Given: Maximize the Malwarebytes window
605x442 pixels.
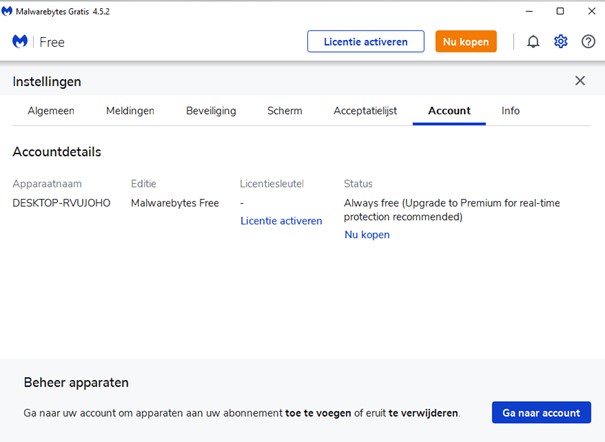Looking at the screenshot, I should click(560, 11).
